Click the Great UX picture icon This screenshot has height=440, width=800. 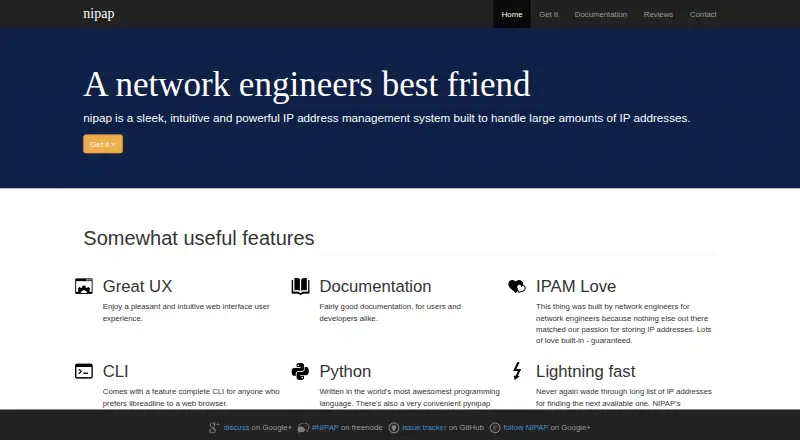pyautogui.click(x=84, y=286)
